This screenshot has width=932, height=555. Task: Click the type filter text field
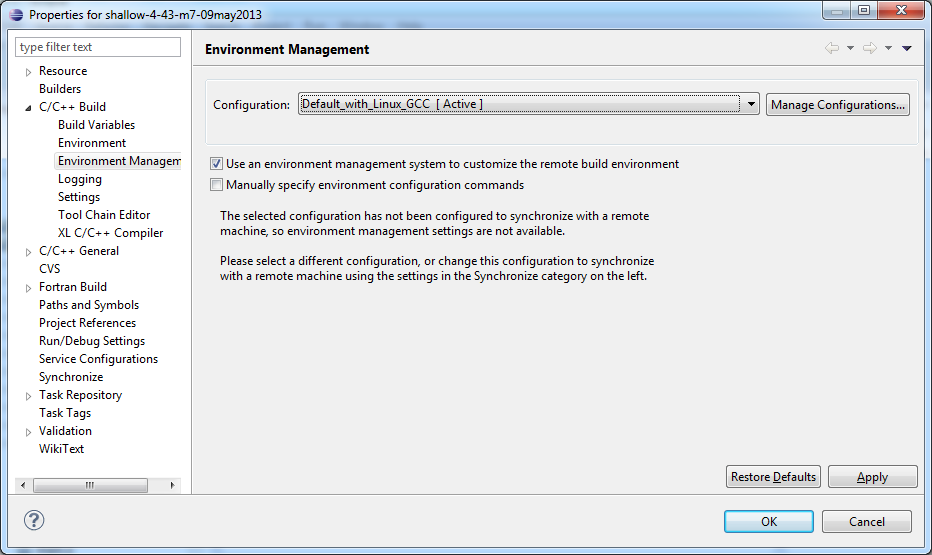pos(98,47)
